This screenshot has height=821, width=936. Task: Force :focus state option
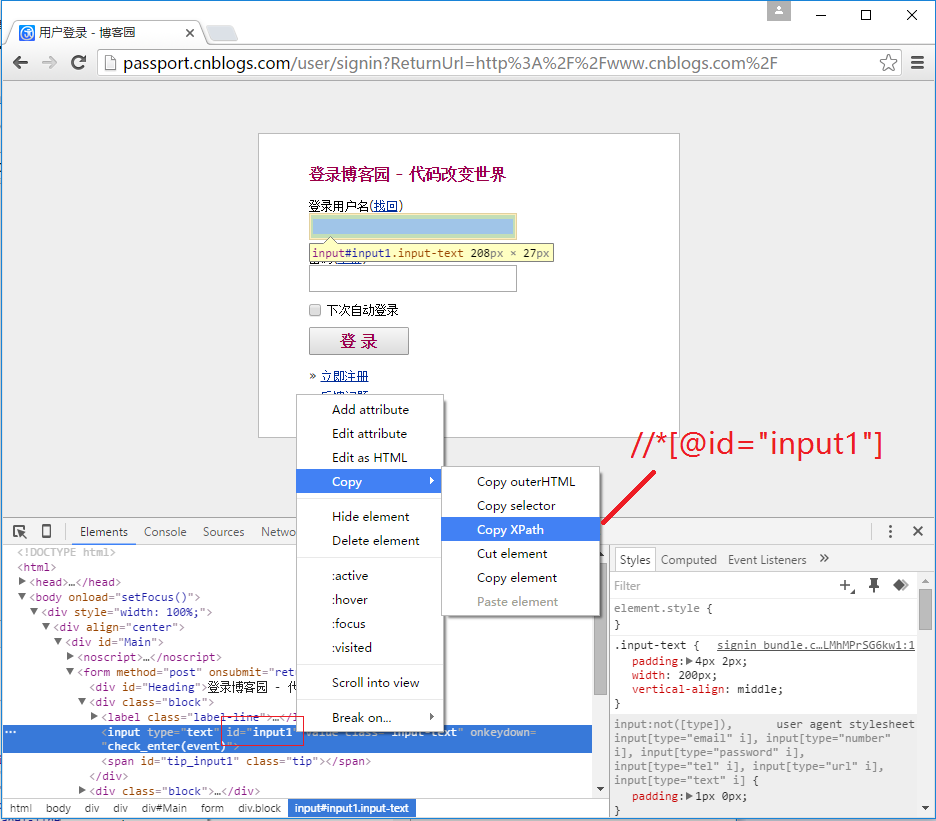coord(370,623)
